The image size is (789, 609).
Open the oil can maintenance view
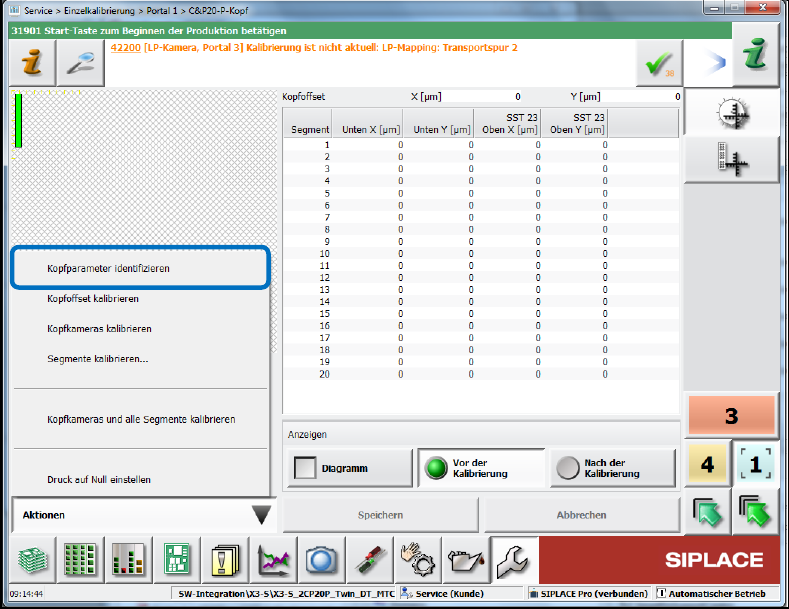466,559
